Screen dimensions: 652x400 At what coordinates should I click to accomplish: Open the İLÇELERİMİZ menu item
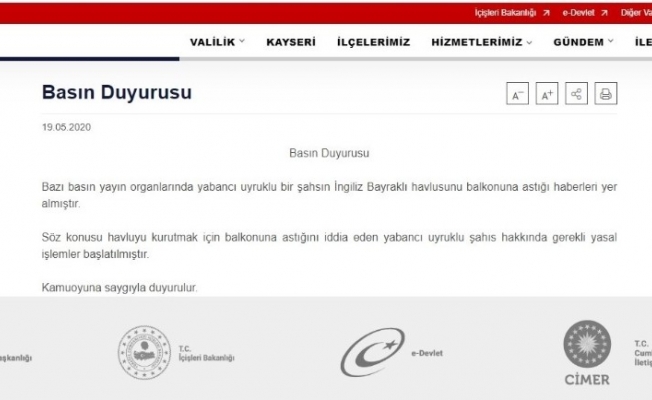373,42
